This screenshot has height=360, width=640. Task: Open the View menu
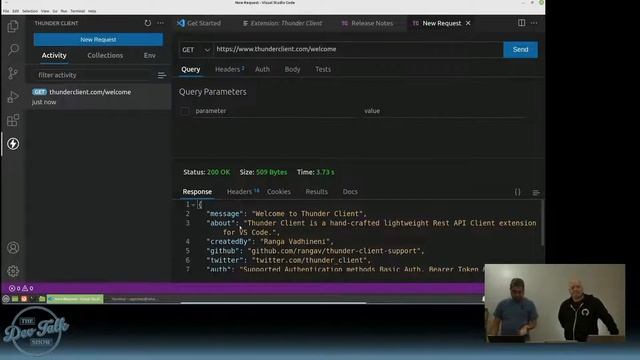tap(45, 11)
